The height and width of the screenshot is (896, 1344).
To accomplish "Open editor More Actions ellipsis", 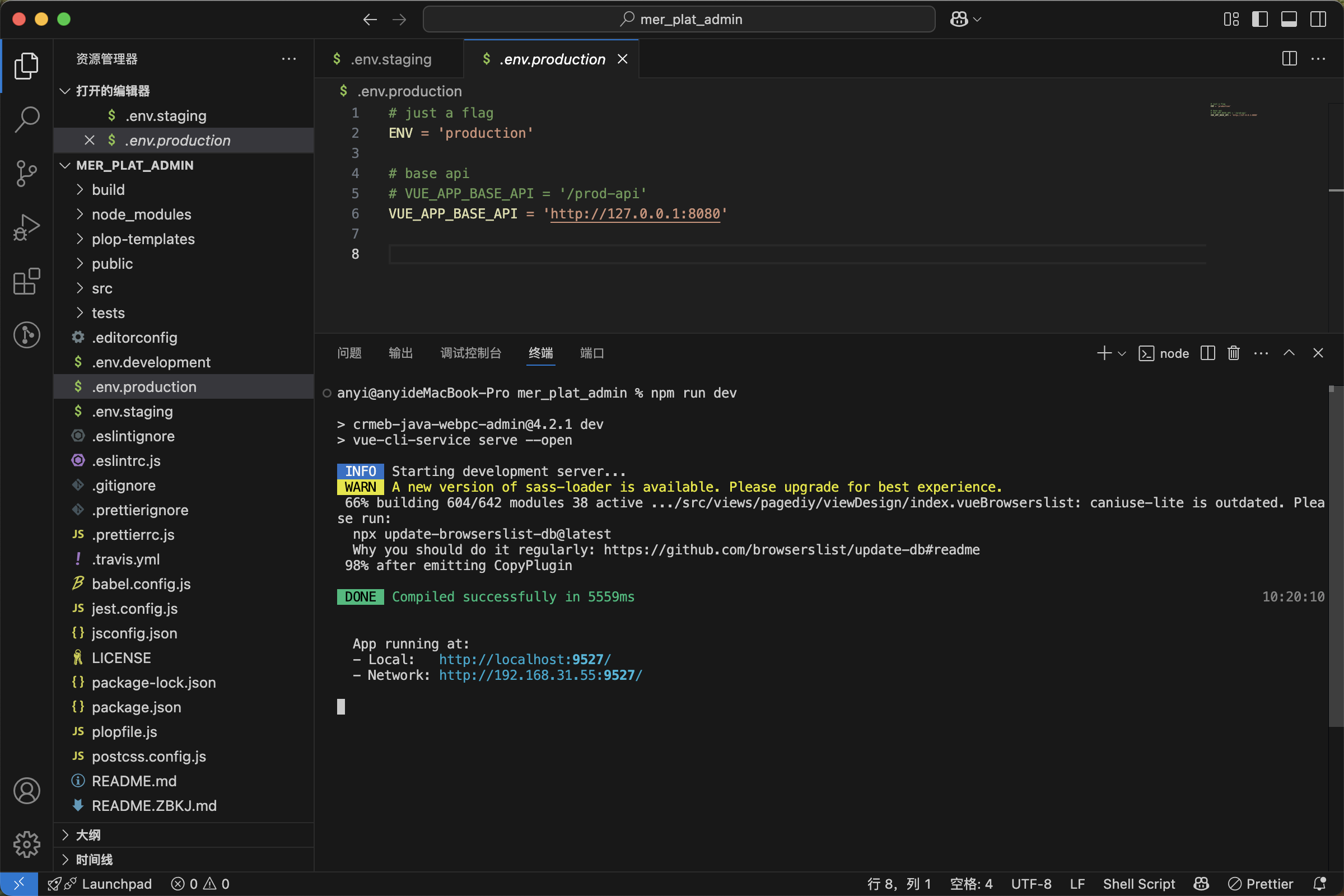I will (1318, 58).
